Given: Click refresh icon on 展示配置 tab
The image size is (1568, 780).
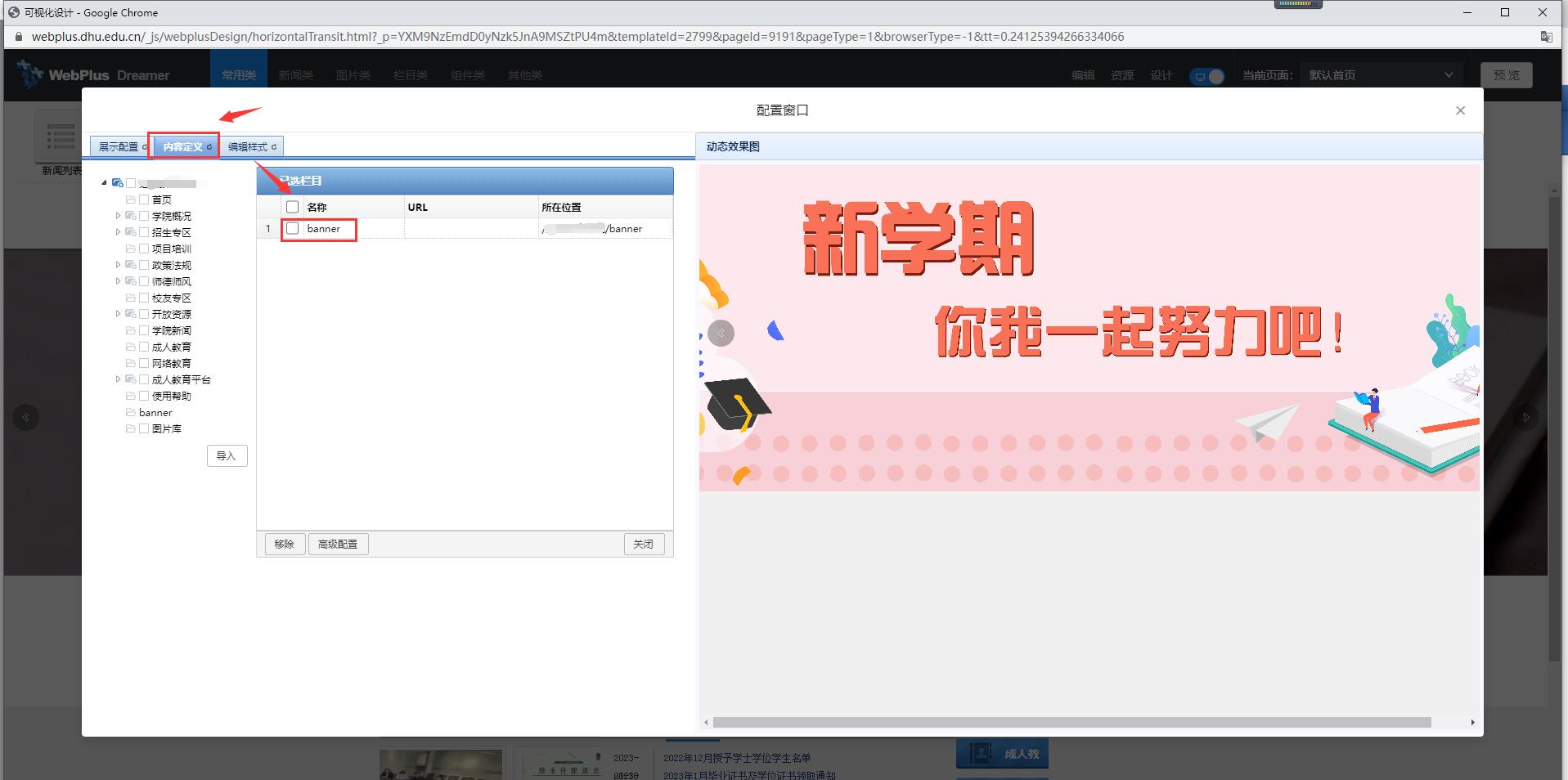Looking at the screenshot, I should 145,147.
